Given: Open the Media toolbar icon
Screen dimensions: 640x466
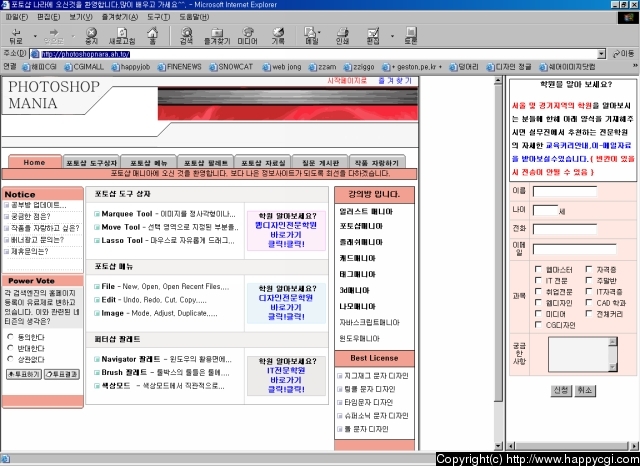Looking at the screenshot, I should pos(247,36).
